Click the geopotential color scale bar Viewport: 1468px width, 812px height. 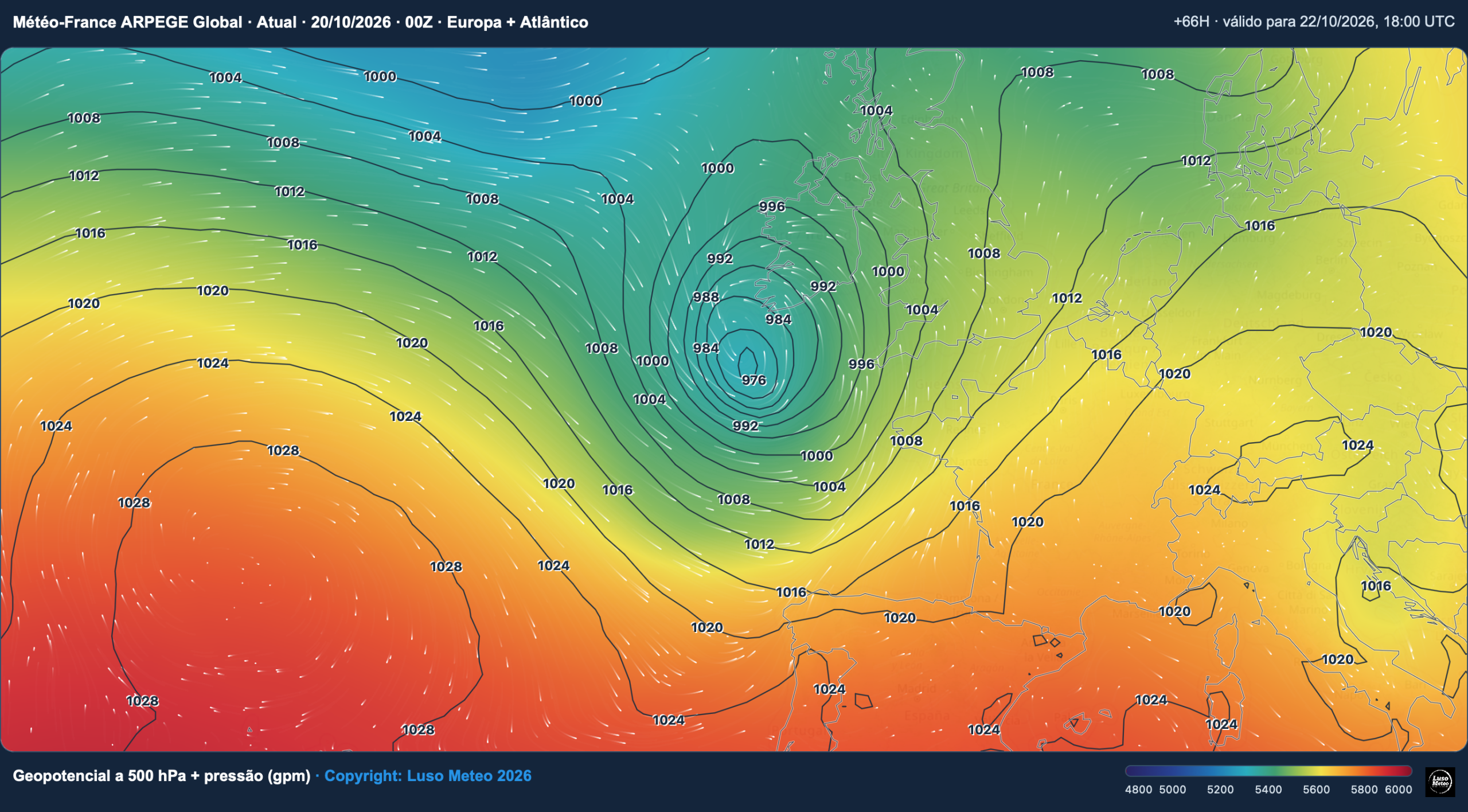point(1268,771)
